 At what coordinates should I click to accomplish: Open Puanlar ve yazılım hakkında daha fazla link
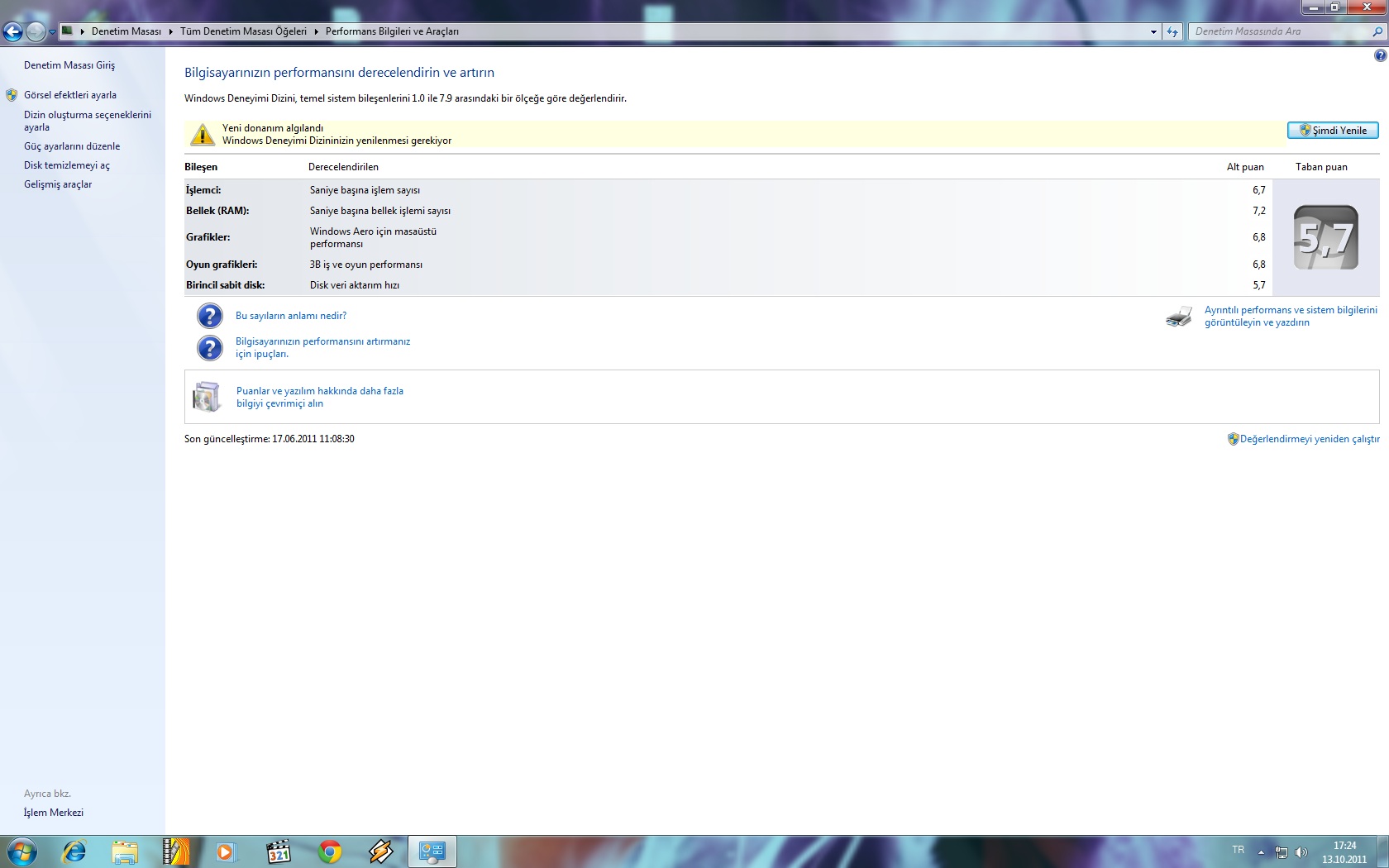[320, 397]
